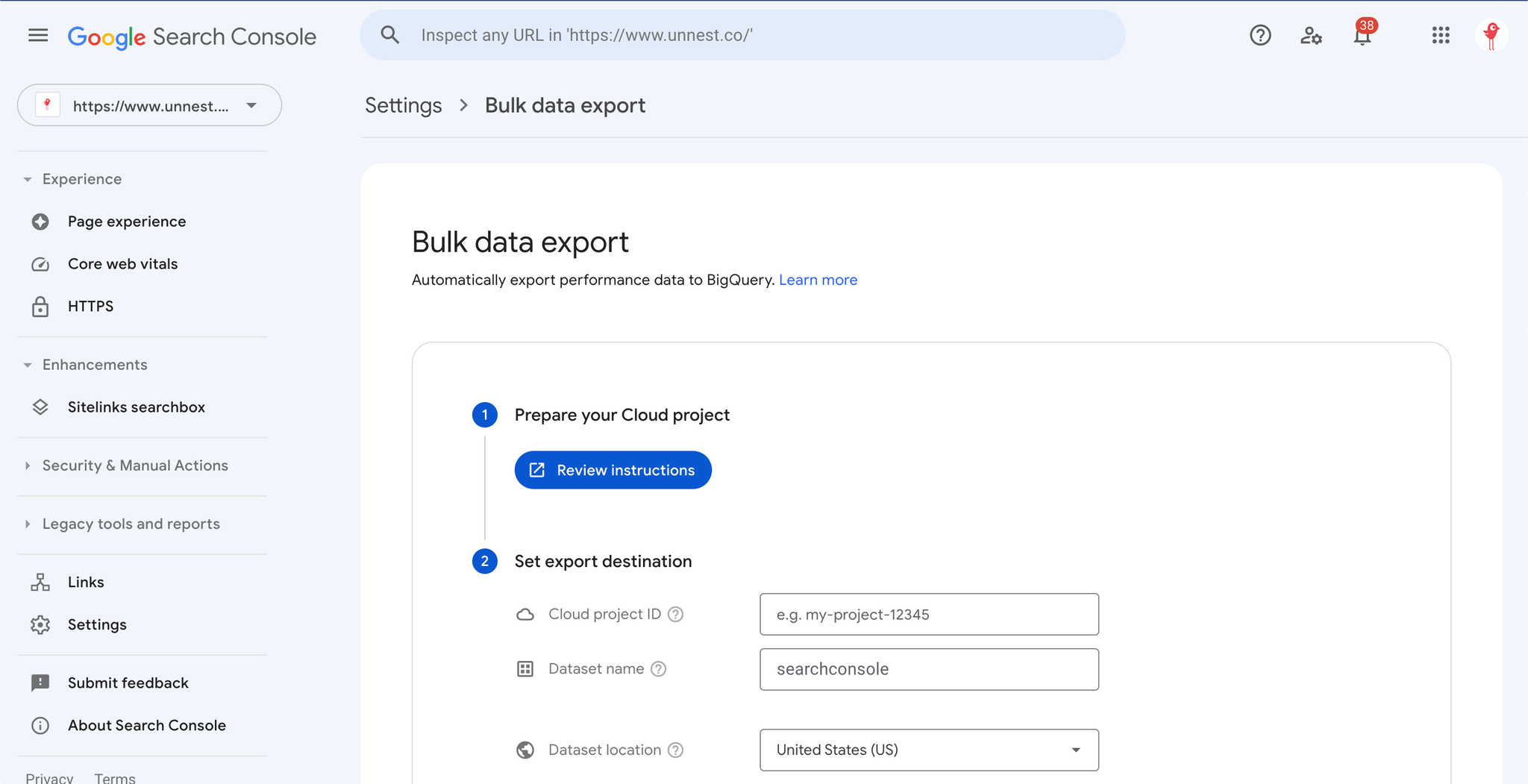Screen dimensions: 1528x784
Task: Open the Google apps grid
Action: pos(1441,35)
